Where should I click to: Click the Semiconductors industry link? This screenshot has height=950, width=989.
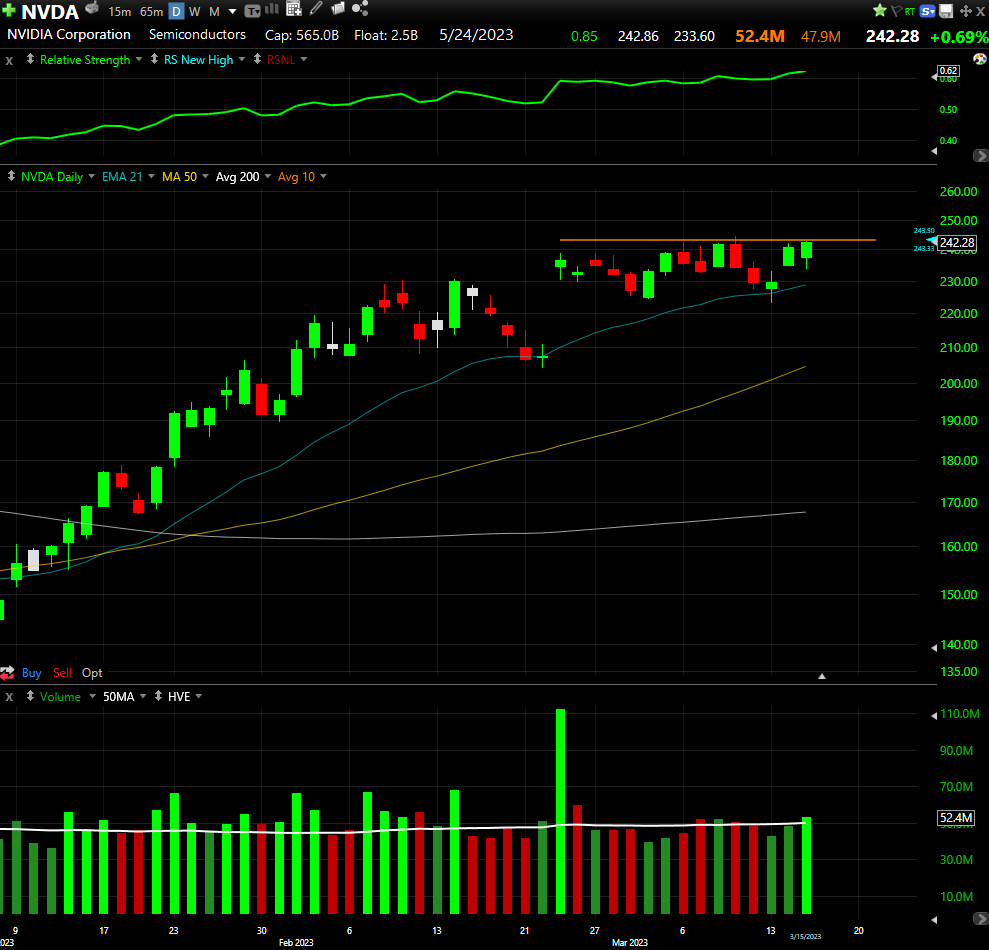pos(197,35)
